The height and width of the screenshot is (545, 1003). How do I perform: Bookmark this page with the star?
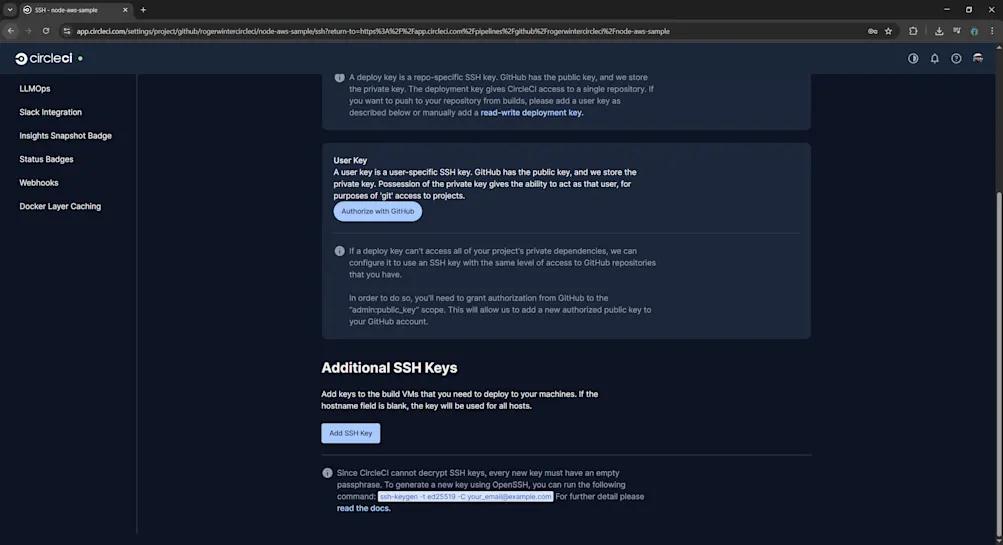[888, 31]
